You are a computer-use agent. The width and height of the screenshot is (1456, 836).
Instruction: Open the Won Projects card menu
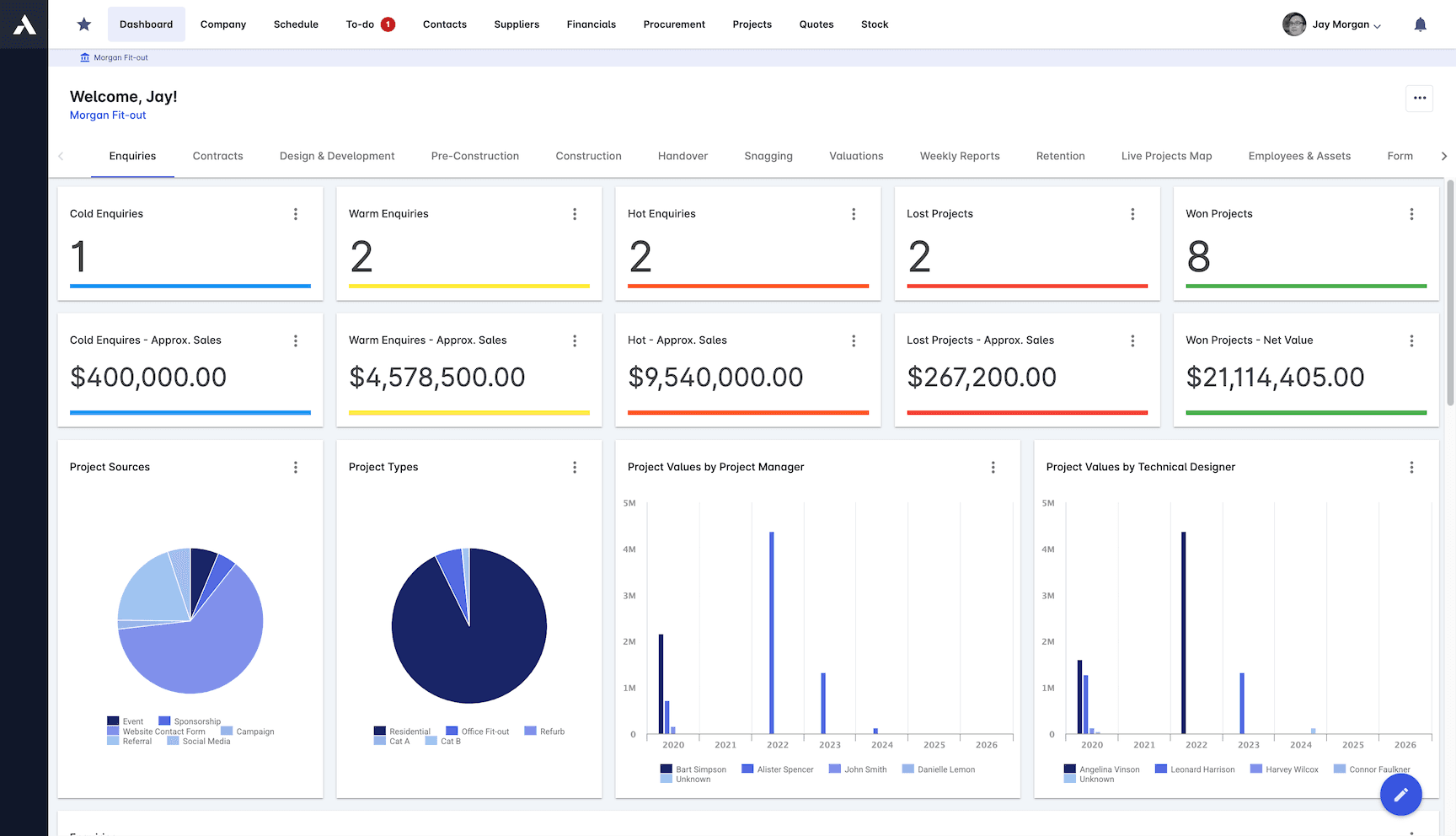(1412, 214)
